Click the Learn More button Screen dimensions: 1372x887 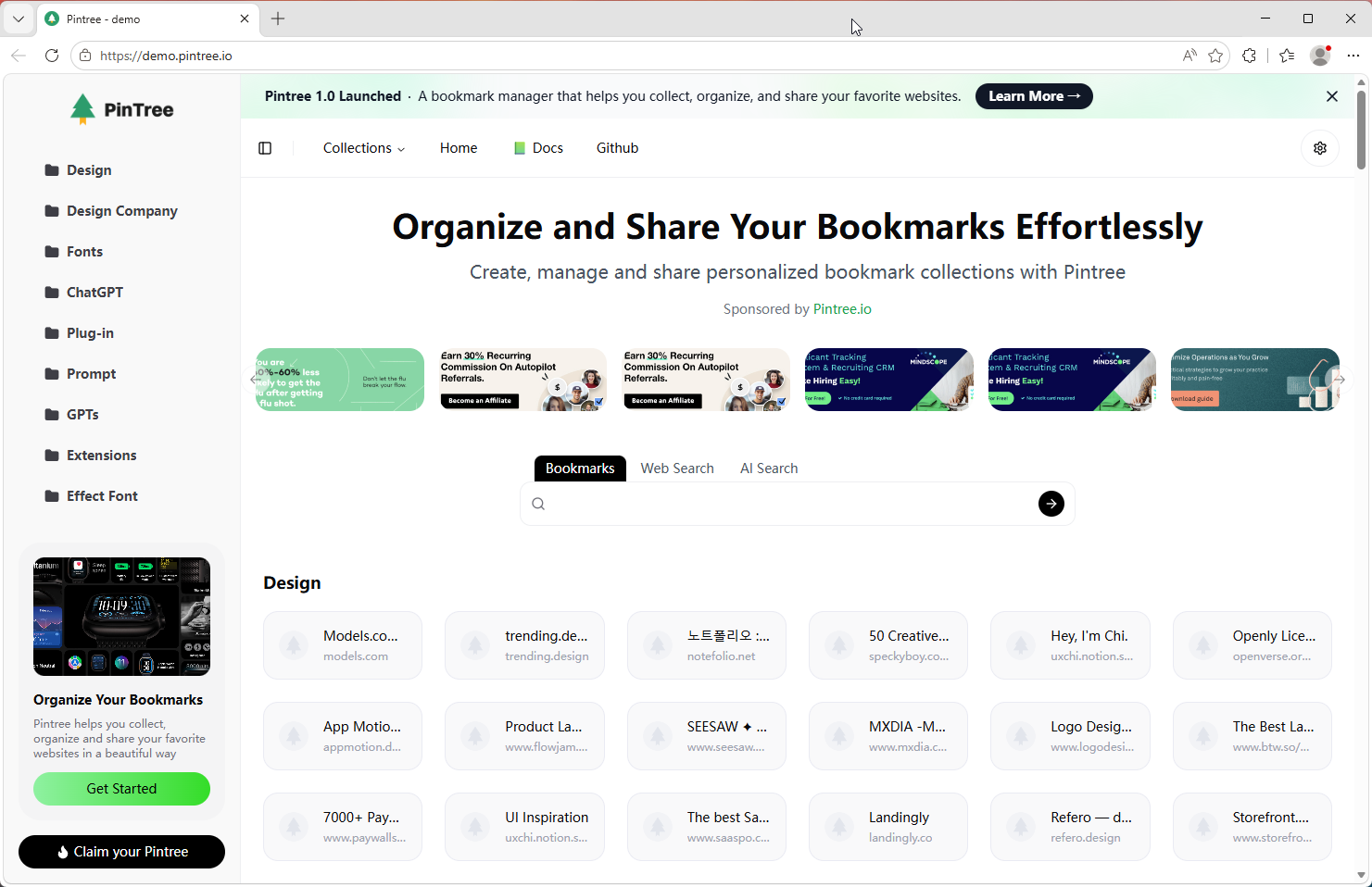(x=1034, y=96)
